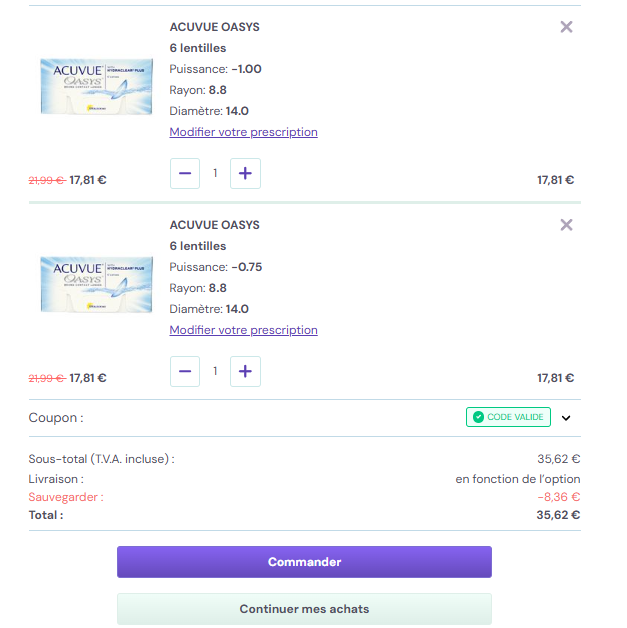The height and width of the screenshot is (628, 627).
Task: Click the green 'CODE VALIDE' badge
Action: [508, 417]
